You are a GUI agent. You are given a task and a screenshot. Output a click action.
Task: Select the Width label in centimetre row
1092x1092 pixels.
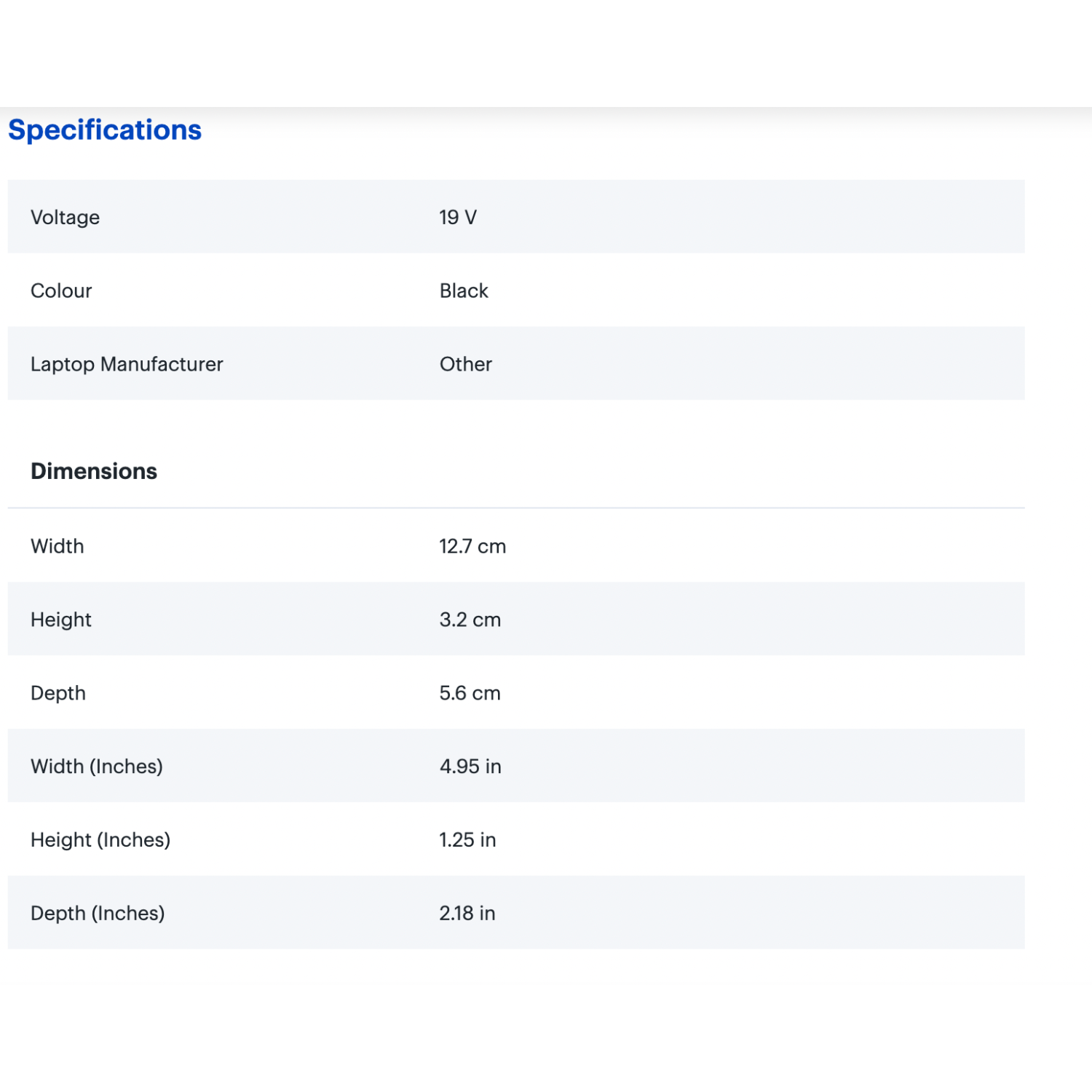pyautogui.click(x=57, y=546)
